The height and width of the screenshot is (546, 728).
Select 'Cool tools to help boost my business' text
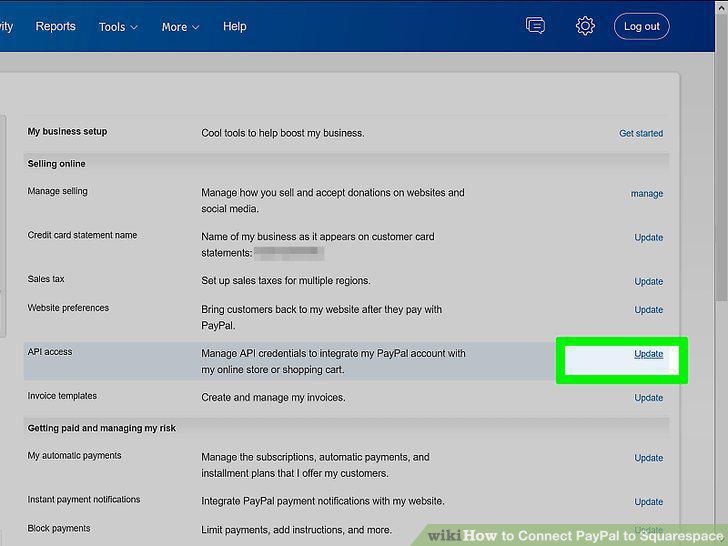pyautogui.click(x=282, y=133)
